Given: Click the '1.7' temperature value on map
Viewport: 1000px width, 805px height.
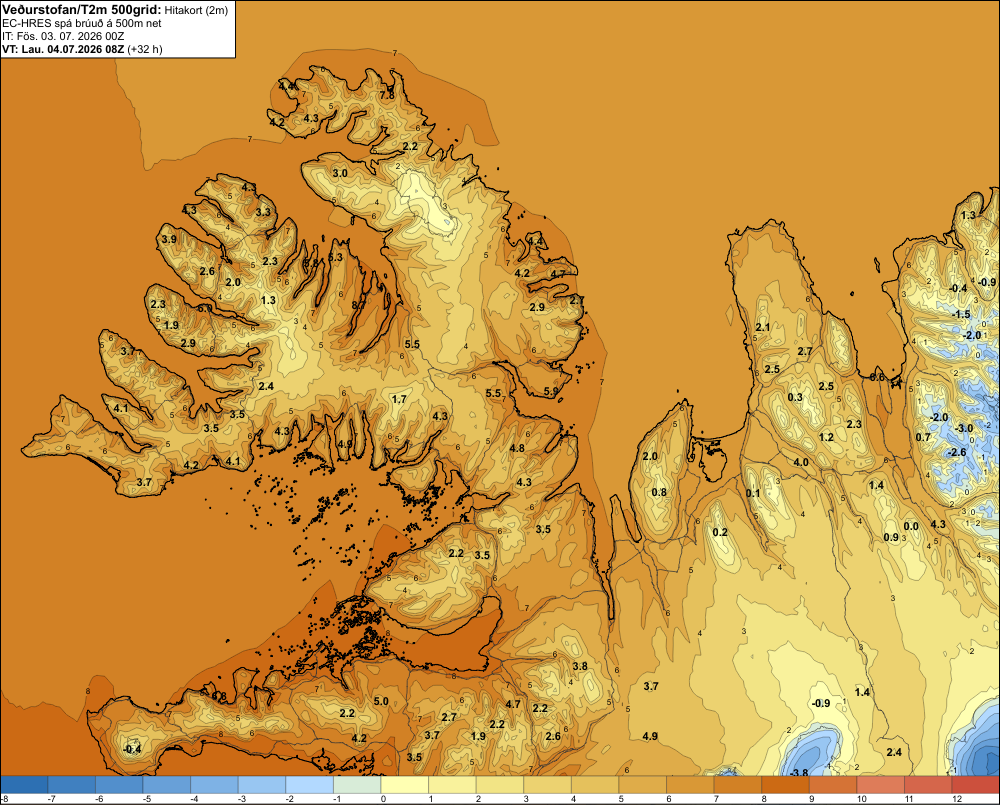Looking at the screenshot, I should point(399,399).
